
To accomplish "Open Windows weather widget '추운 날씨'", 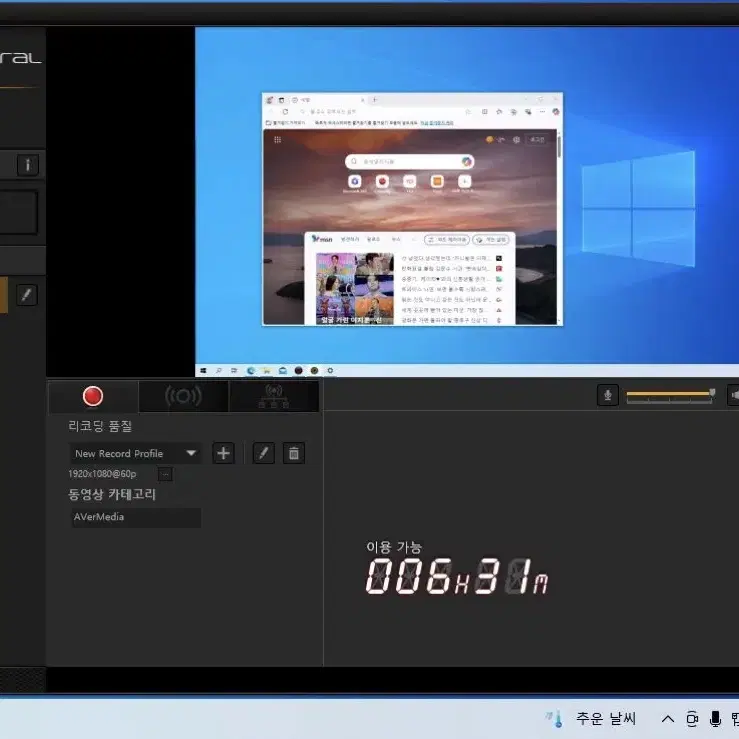I will (x=590, y=719).
